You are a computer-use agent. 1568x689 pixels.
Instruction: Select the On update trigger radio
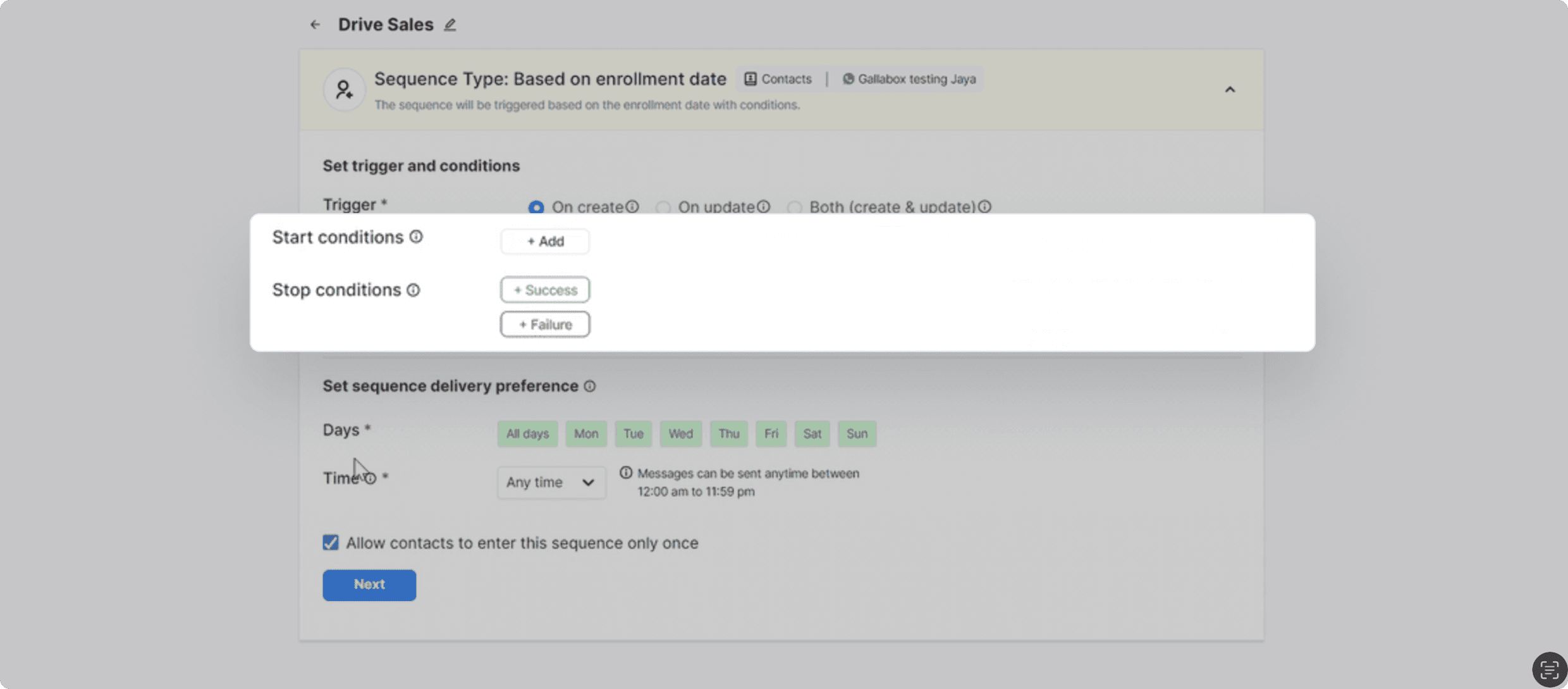coord(663,208)
